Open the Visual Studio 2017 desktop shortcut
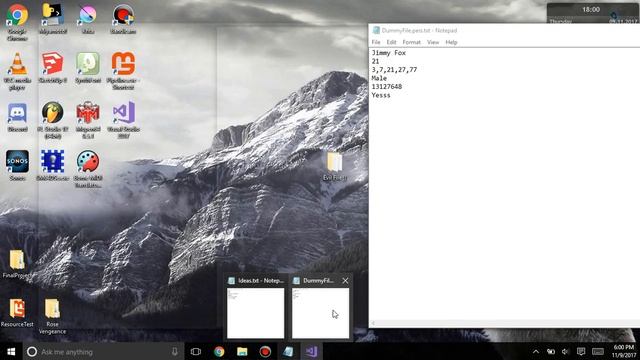 [123, 113]
